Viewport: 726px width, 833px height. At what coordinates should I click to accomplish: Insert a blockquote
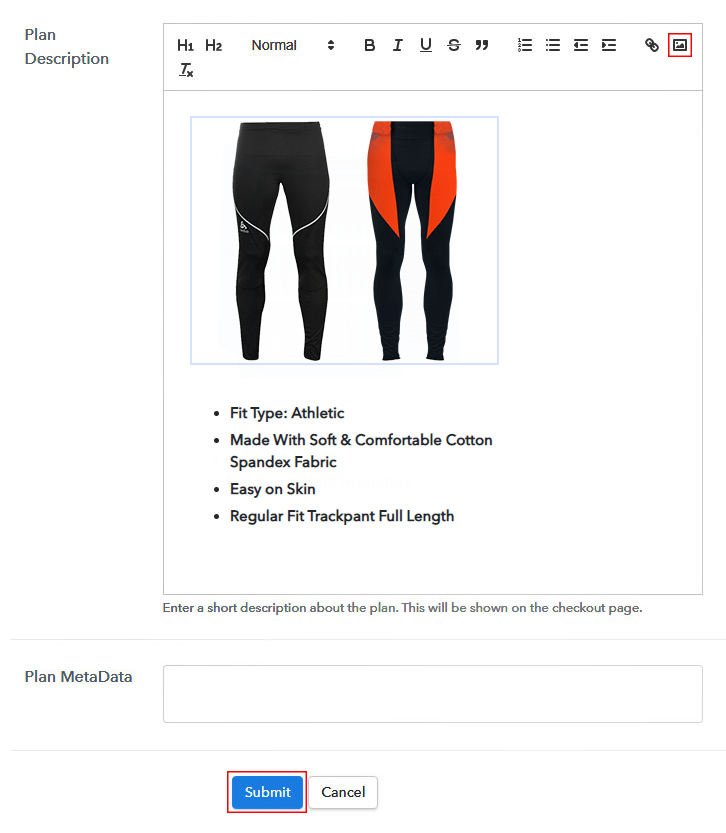point(482,46)
